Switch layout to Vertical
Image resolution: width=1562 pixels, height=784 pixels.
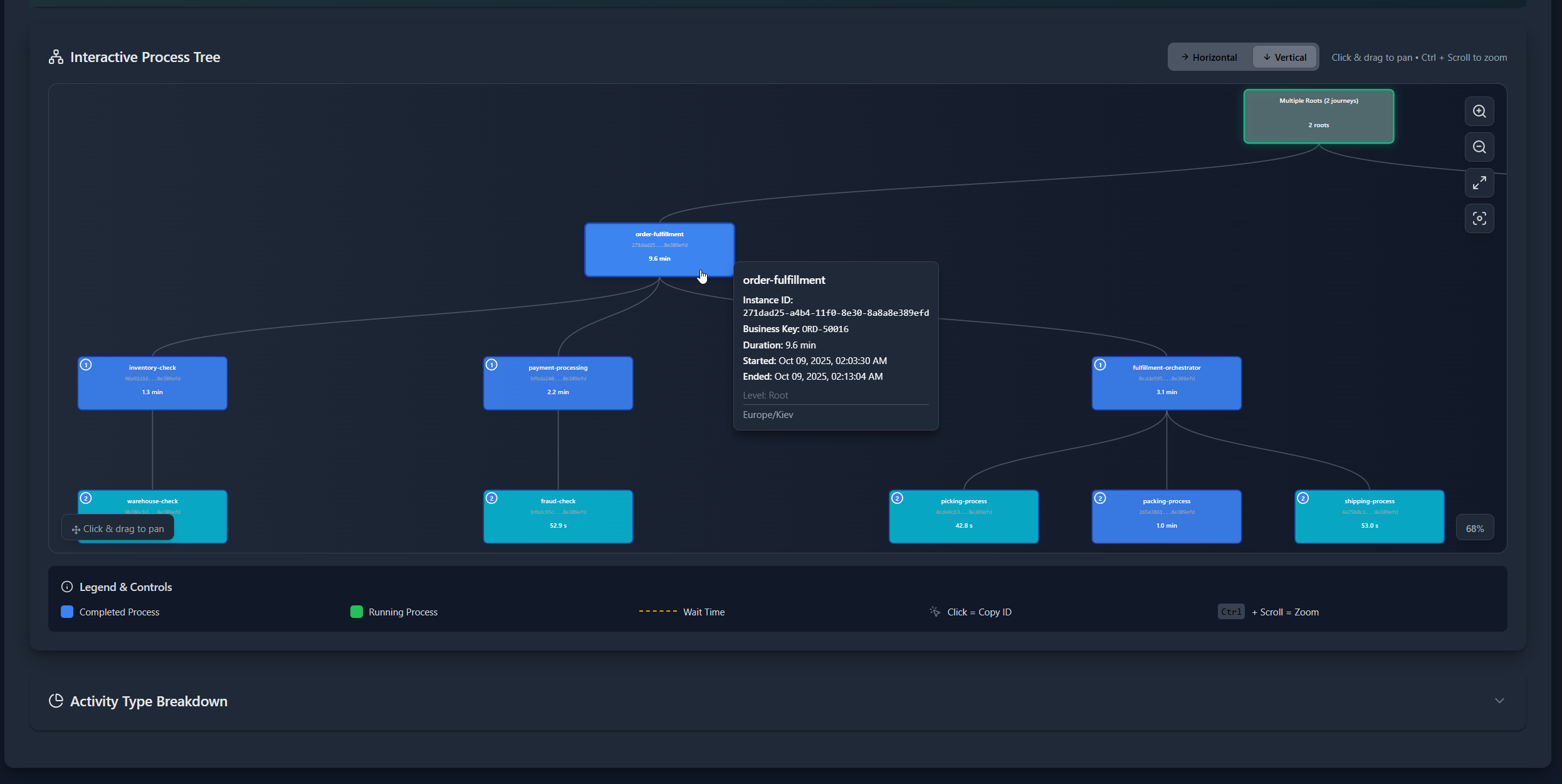[1284, 58]
